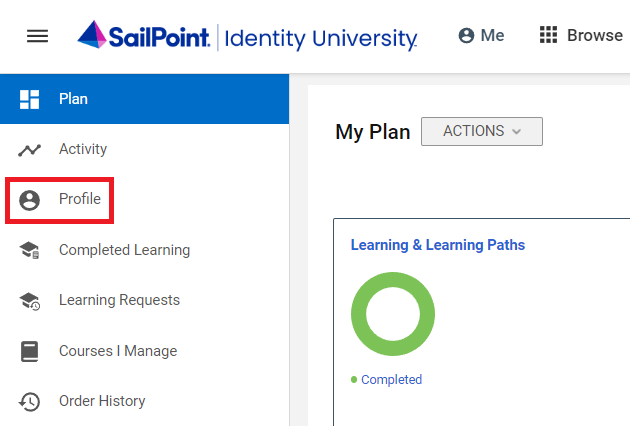Click the SailPoint logo
This screenshot has height=426, width=630.
tap(144, 37)
